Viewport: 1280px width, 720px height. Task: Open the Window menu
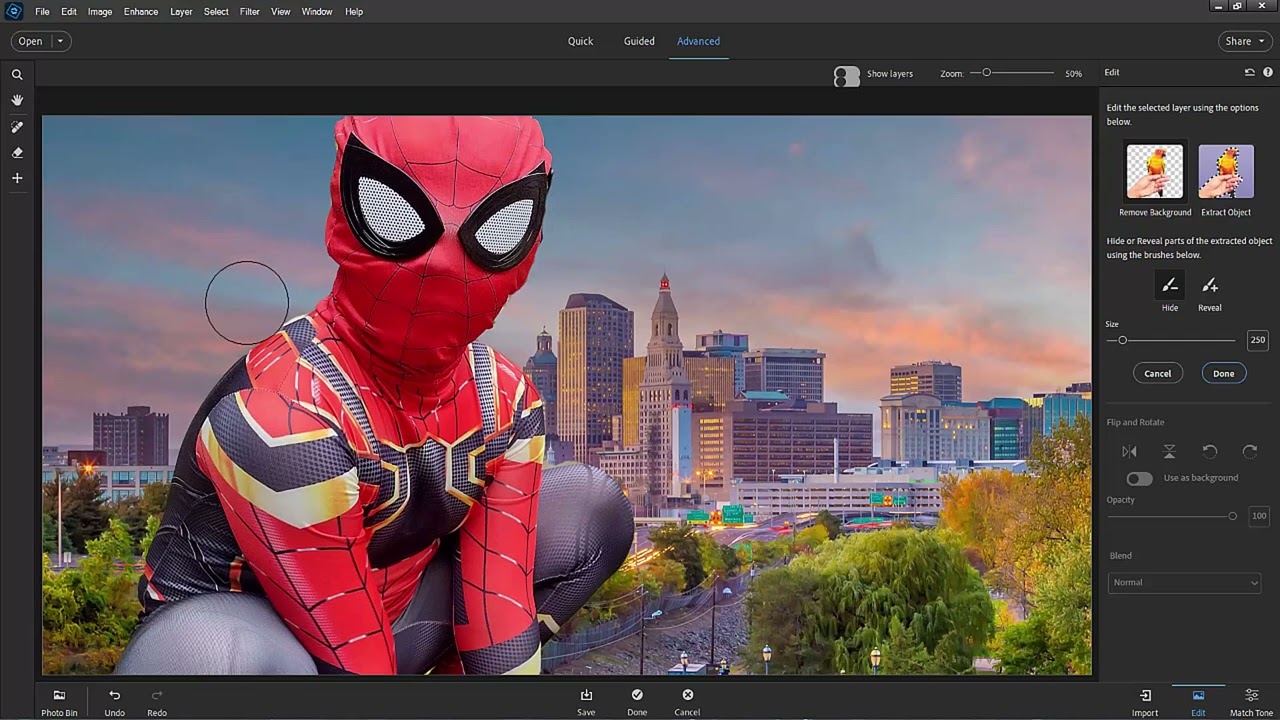[x=317, y=12]
